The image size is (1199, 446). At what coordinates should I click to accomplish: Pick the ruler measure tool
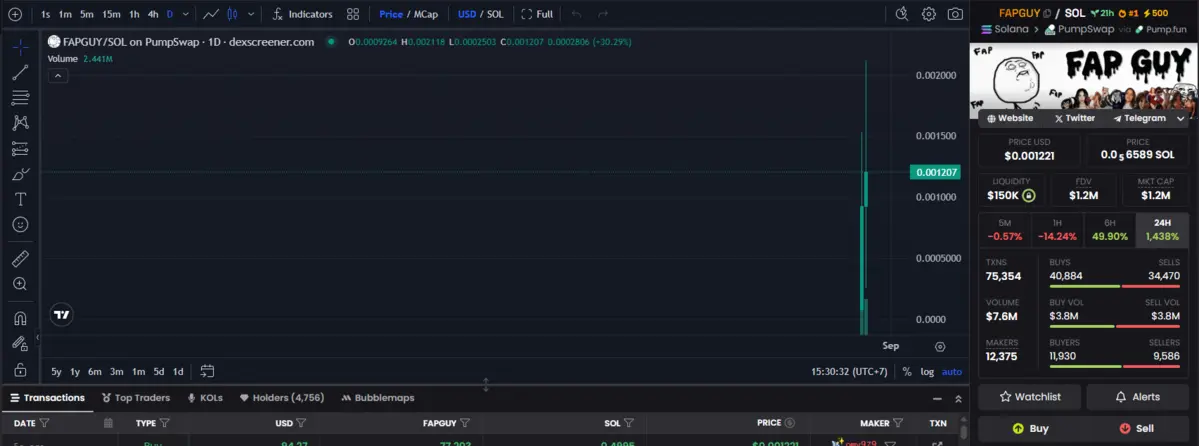click(20, 258)
